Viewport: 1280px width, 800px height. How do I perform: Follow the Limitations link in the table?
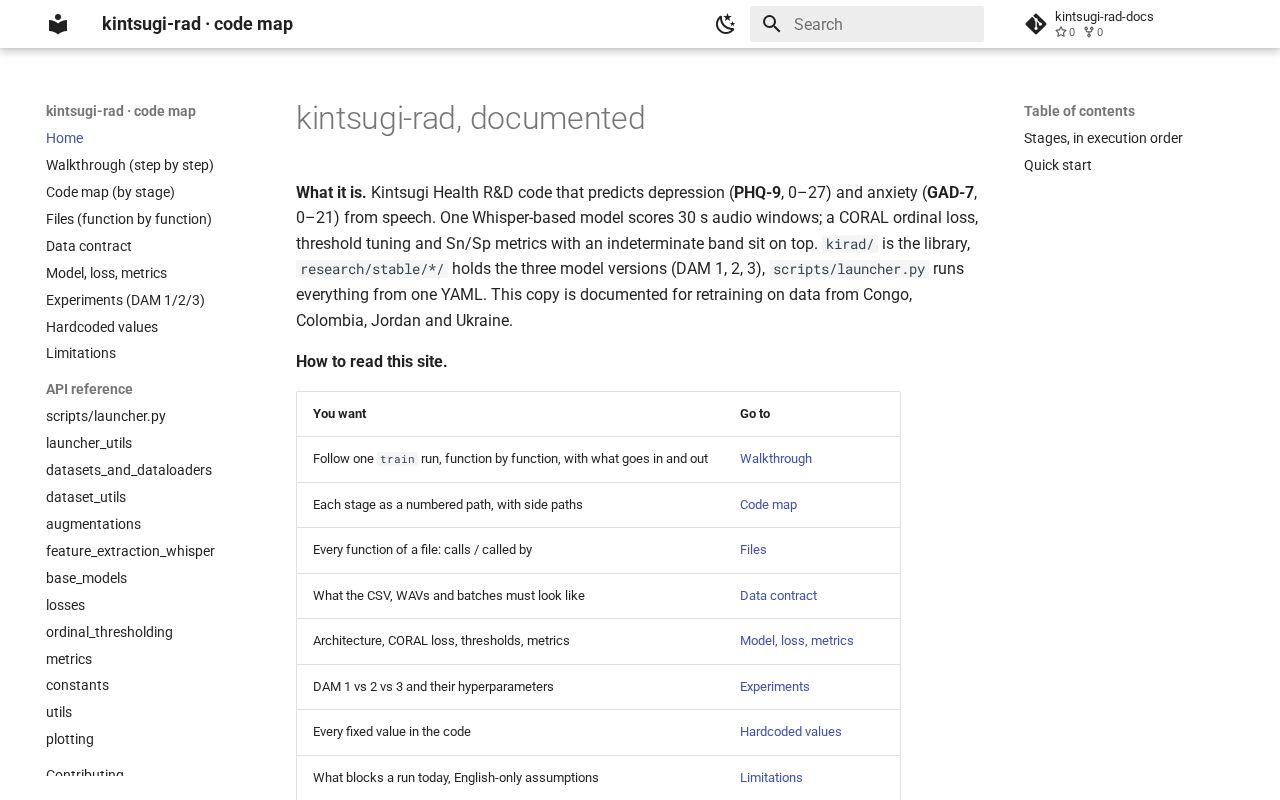coord(771,778)
